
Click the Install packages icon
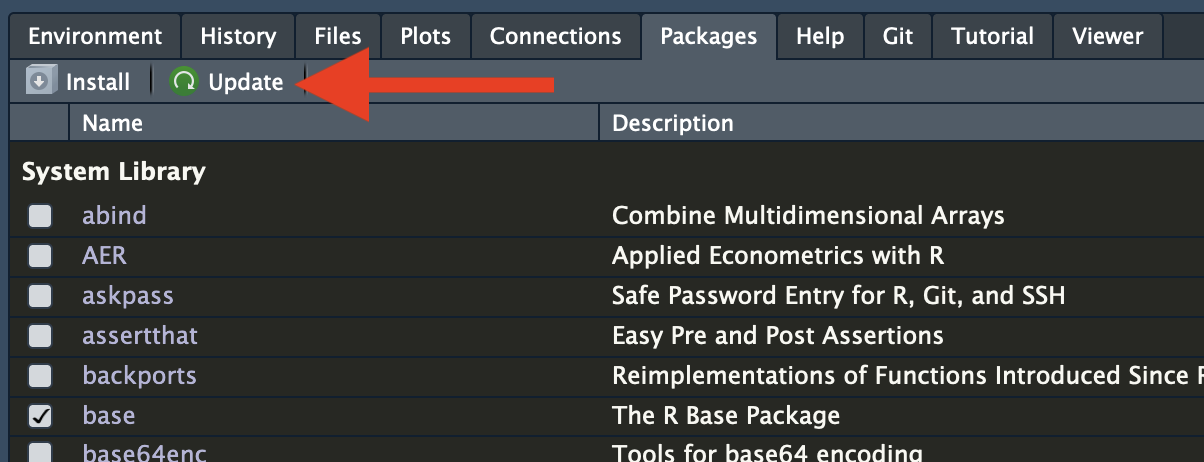[40, 81]
